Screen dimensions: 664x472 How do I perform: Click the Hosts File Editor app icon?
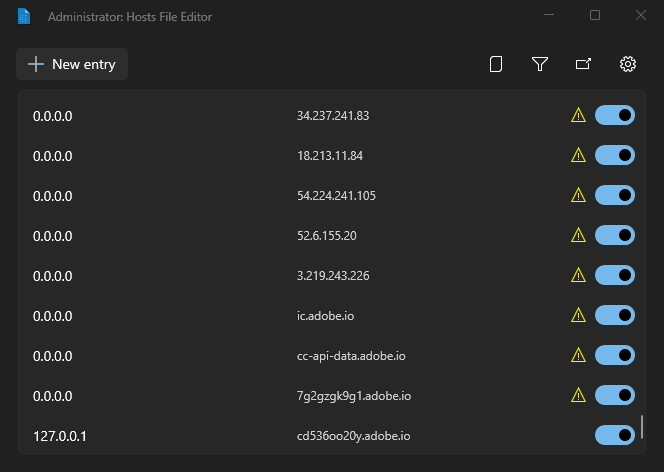pyautogui.click(x=24, y=17)
